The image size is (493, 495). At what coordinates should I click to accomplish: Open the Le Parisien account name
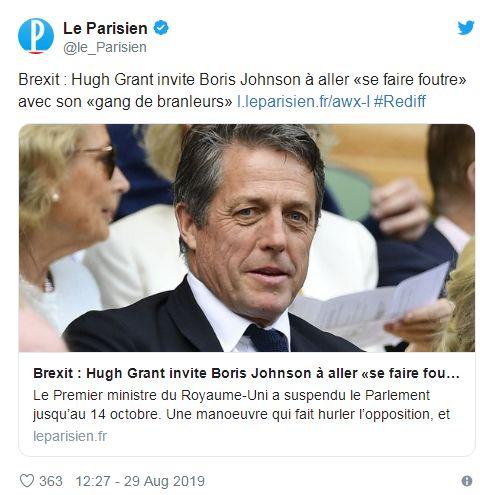point(105,28)
